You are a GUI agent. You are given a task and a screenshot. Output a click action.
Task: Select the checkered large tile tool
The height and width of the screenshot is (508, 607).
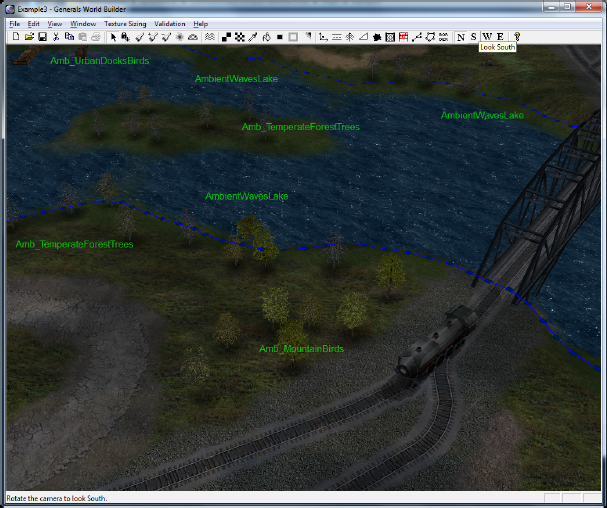[240, 37]
